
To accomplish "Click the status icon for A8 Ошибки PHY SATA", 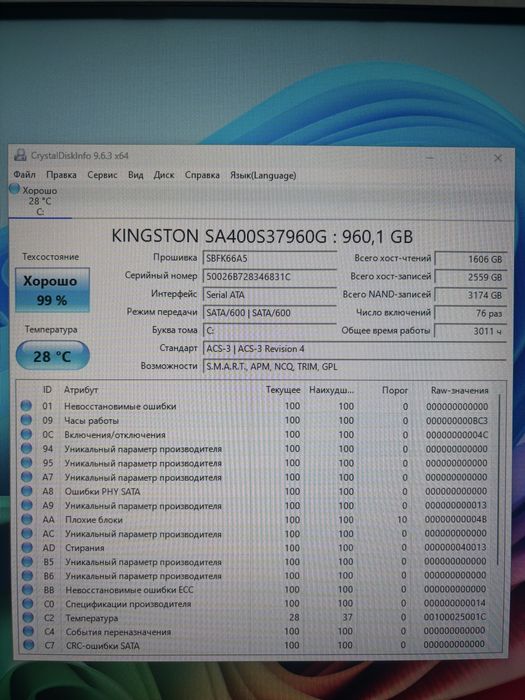I will 27,491.
